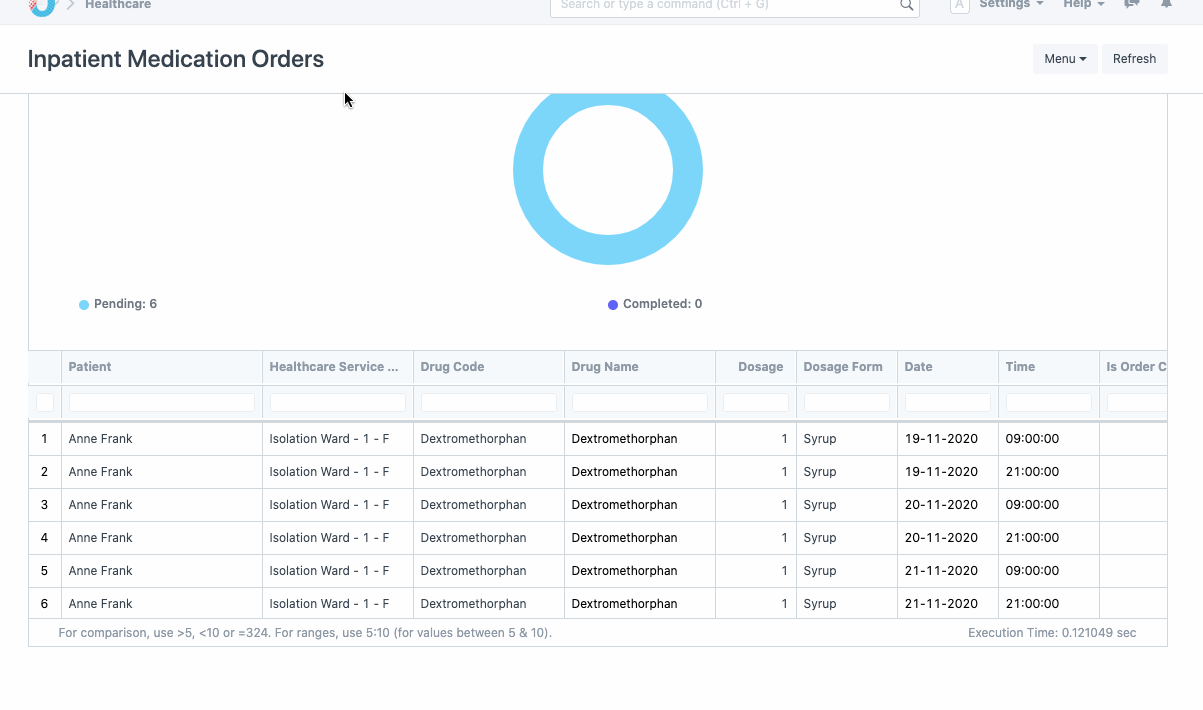Viewport: 1203px width, 710px height.
Task: Focus the Patient filter input
Action: 161,402
